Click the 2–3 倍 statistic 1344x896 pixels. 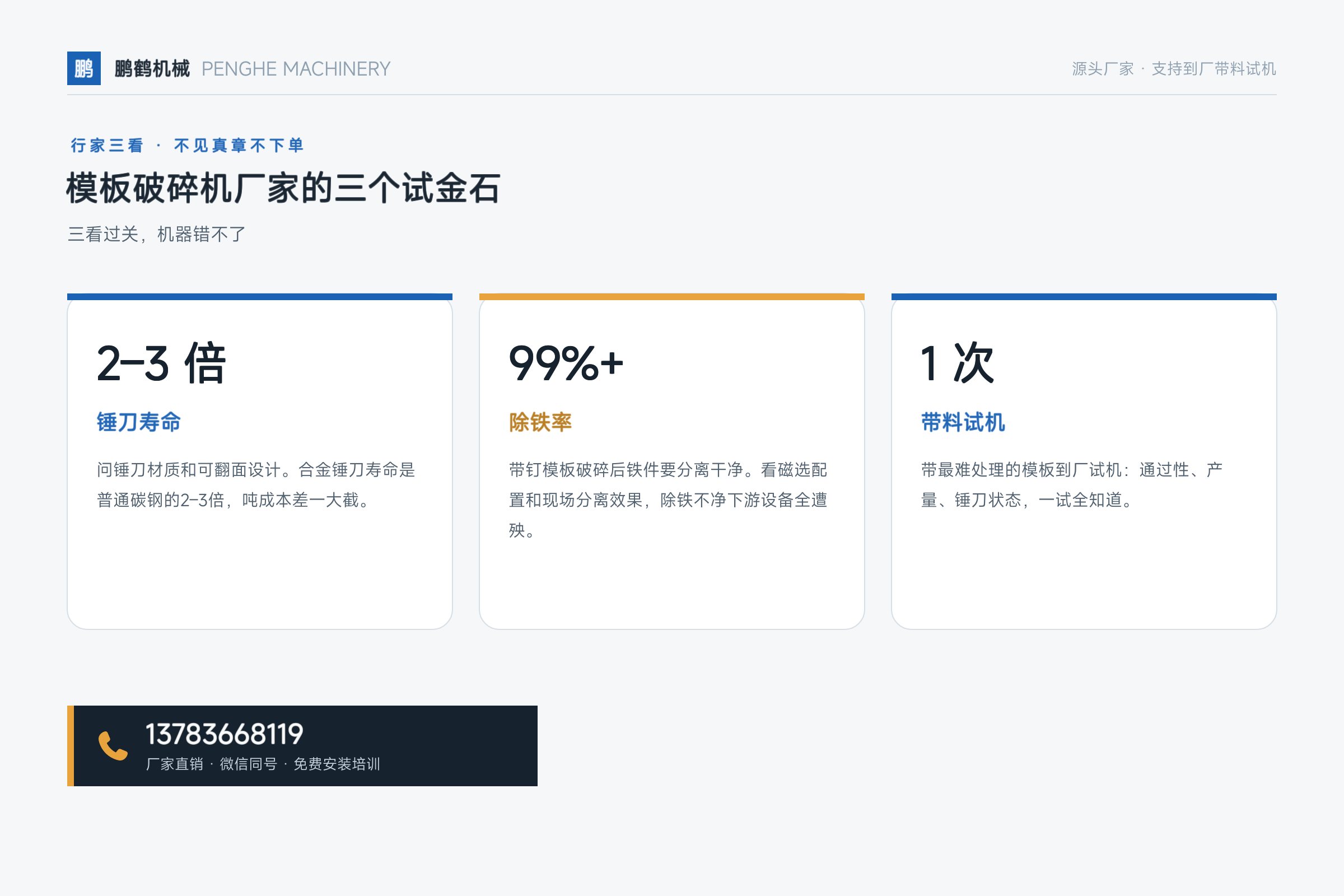pyautogui.click(x=162, y=363)
